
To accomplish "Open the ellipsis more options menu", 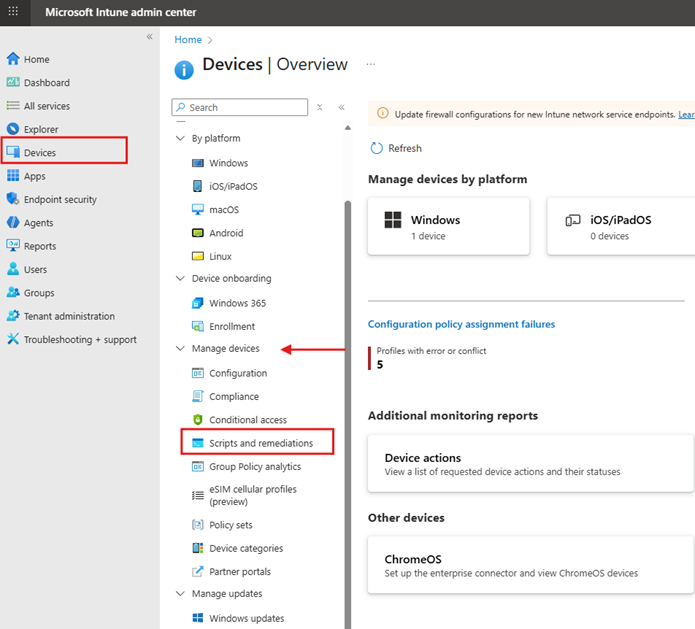I will pos(371,64).
